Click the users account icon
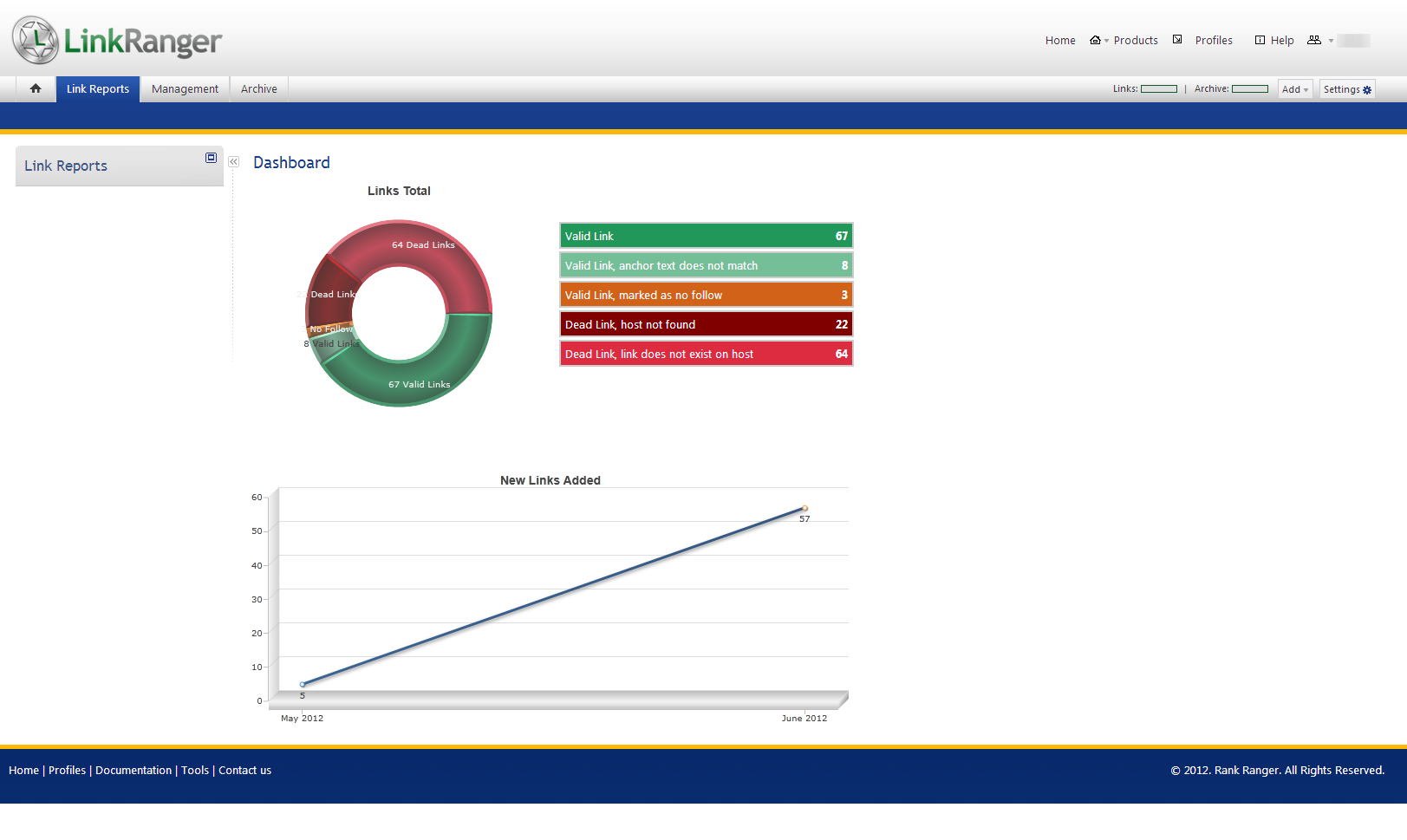The height and width of the screenshot is (840, 1407). pos(1314,40)
